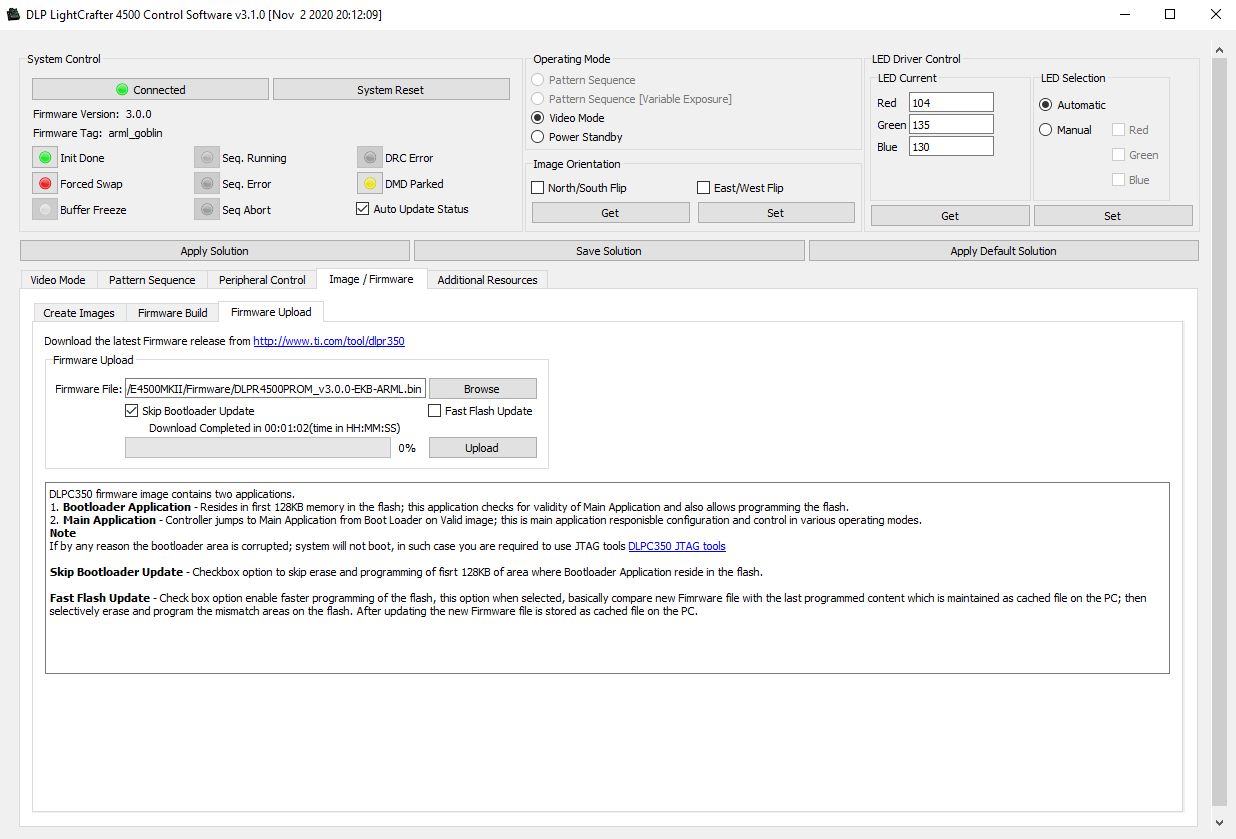
Task: Click the Seq Abort indicator
Action: [206, 210]
